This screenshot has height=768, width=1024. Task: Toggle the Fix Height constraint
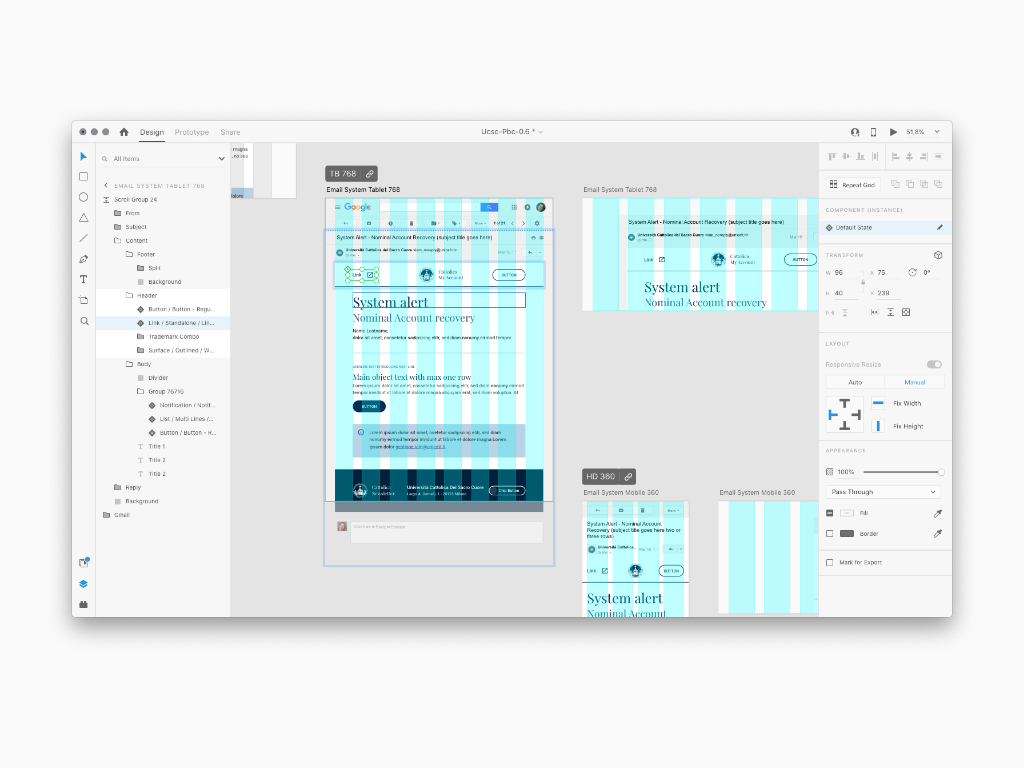878,426
